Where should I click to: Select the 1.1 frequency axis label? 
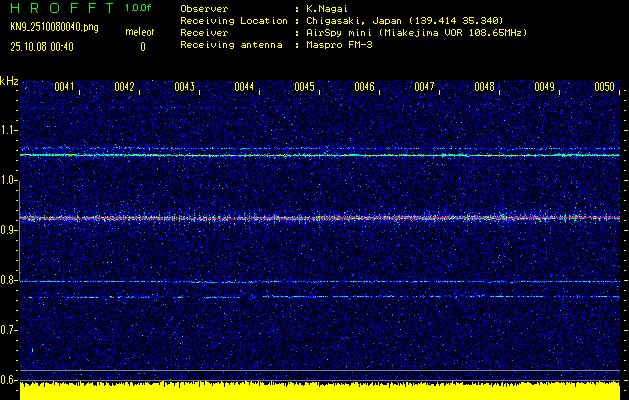pos(9,130)
